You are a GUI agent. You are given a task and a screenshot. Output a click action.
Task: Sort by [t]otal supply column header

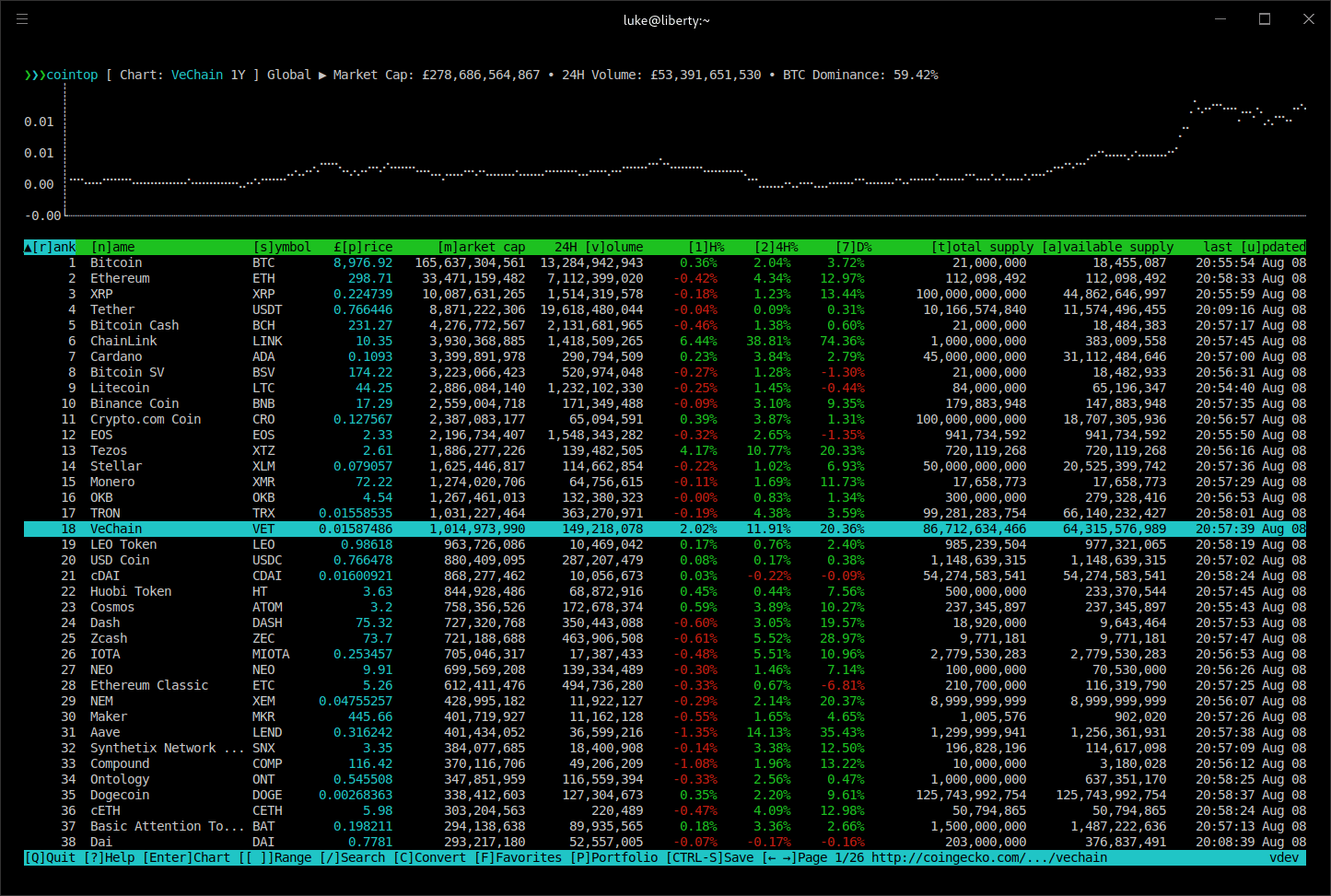coord(982,247)
